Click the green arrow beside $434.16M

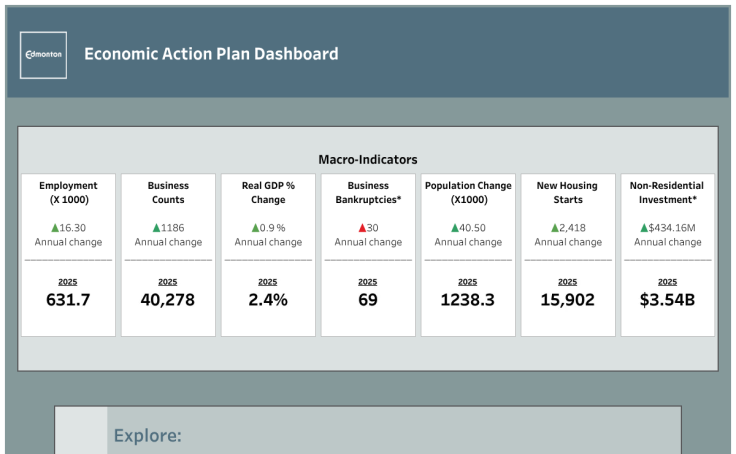[x=644, y=228]
